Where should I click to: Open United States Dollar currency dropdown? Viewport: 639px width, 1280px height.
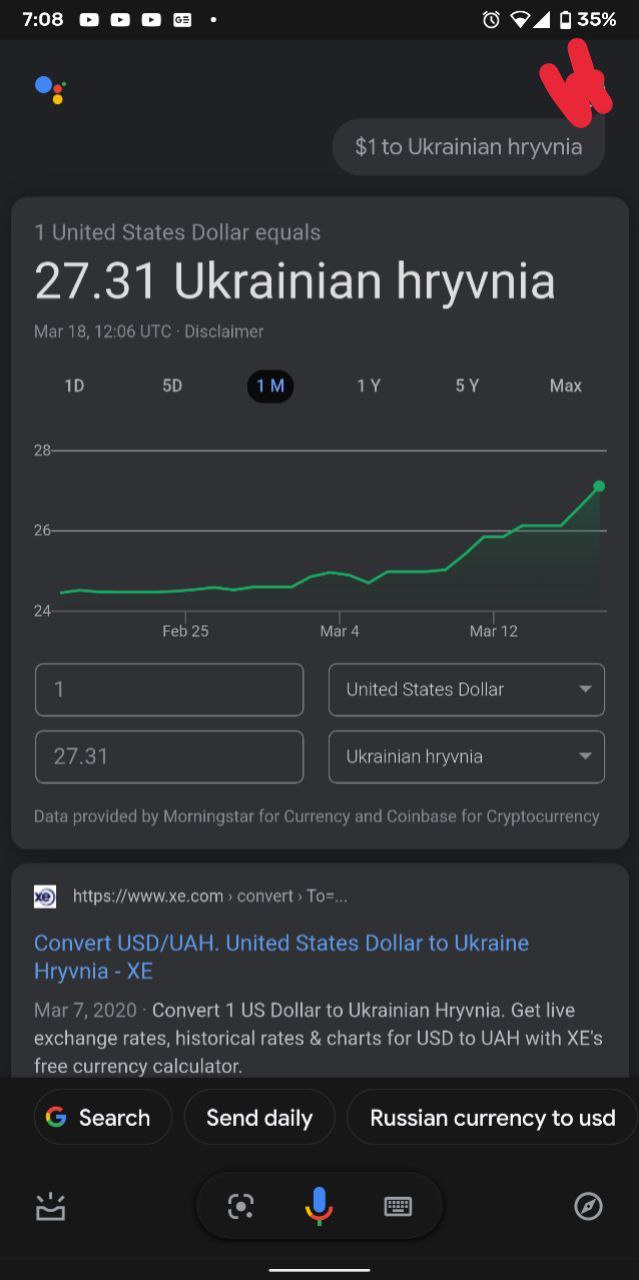(466, 690)
